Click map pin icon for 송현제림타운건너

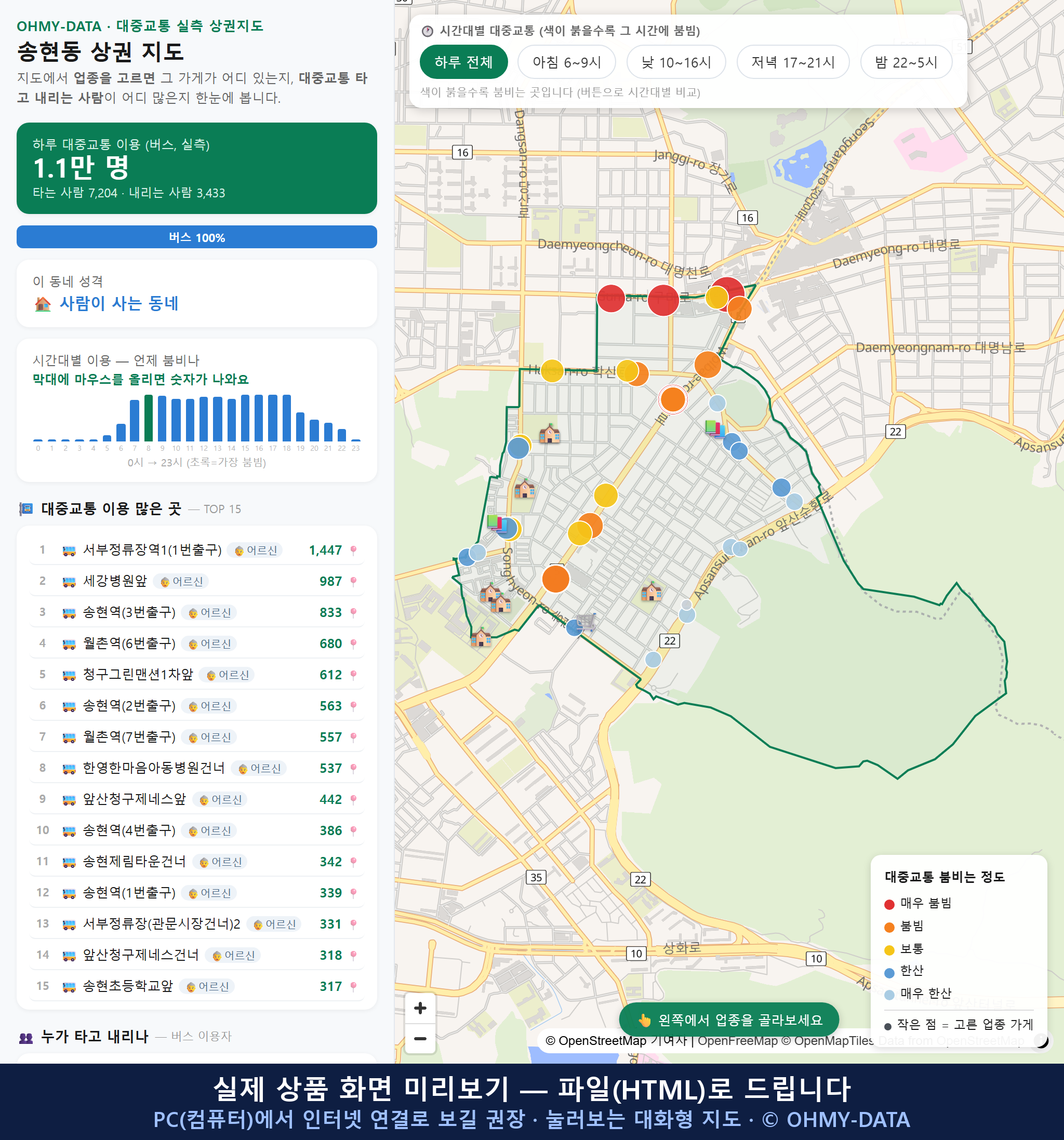coord(353,862)
